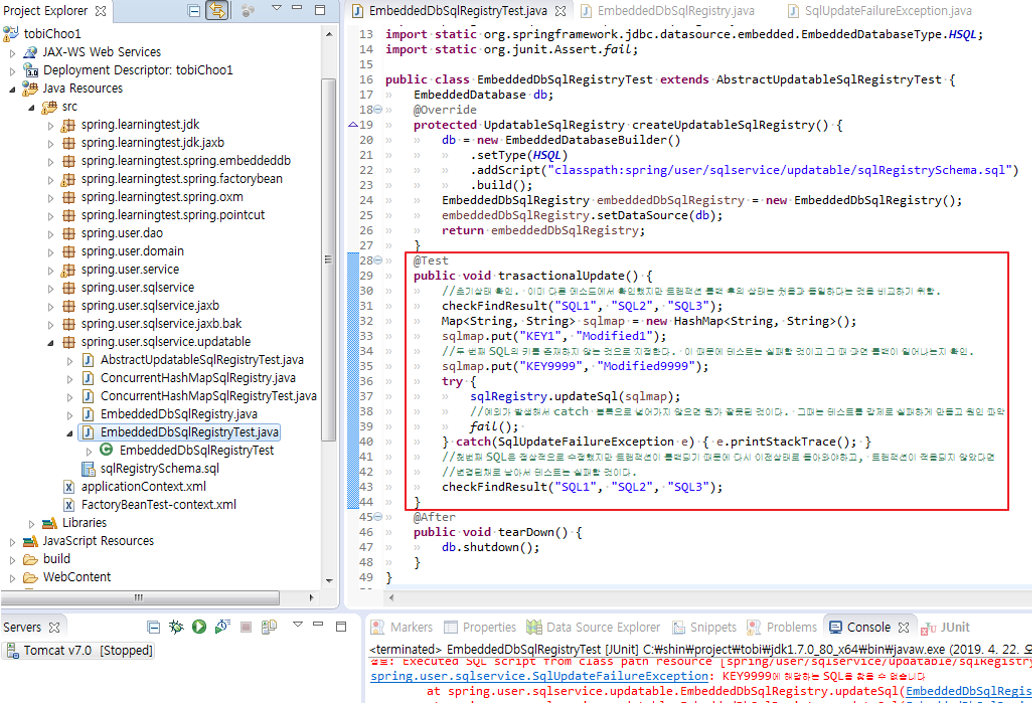
Task: Select spring.learningtest.spring.oxm package
Action: 162,197
